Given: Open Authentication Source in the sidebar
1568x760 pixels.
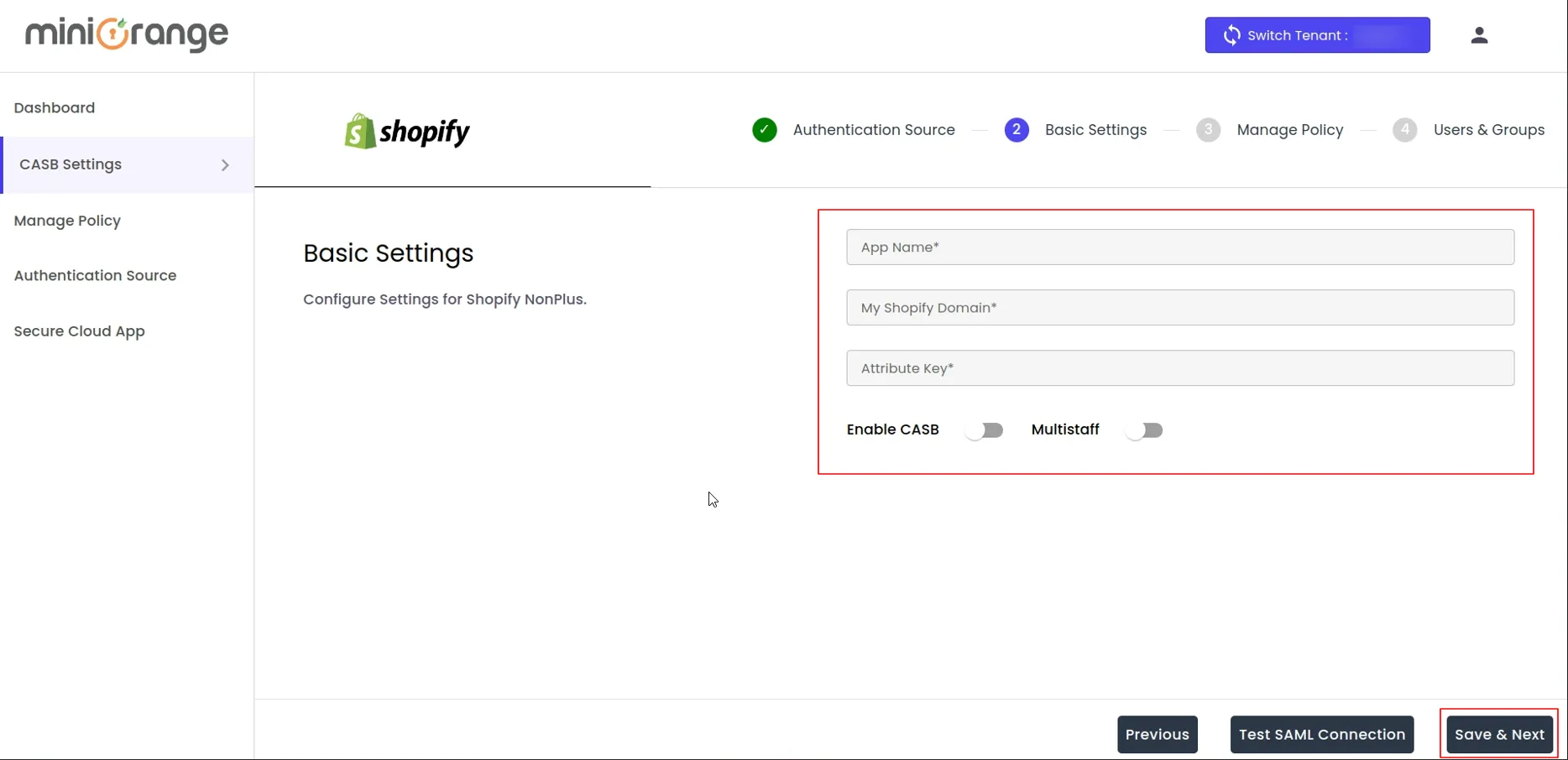Looking at the screenshot, I should click(x=95, y=275).
